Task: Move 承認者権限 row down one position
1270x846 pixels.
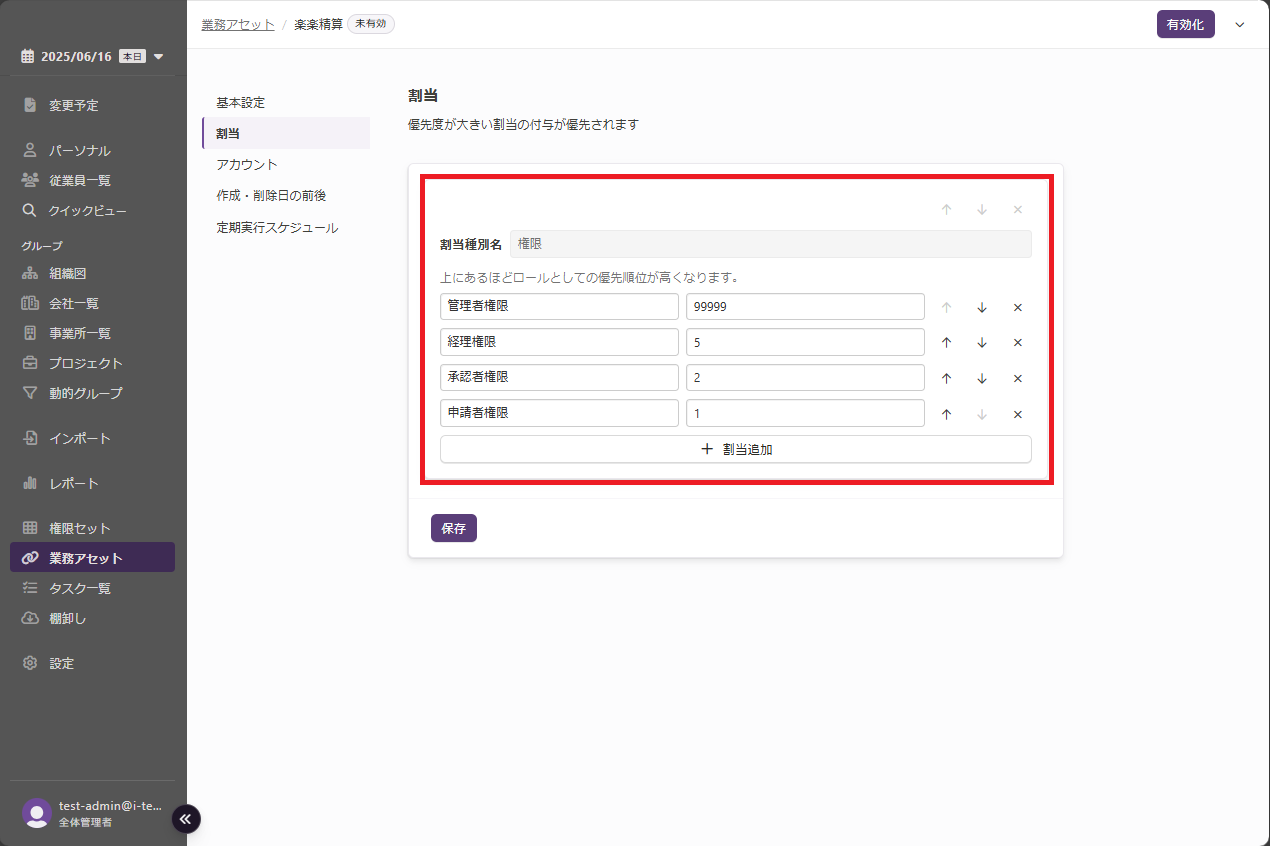Action: coord(982,379)
